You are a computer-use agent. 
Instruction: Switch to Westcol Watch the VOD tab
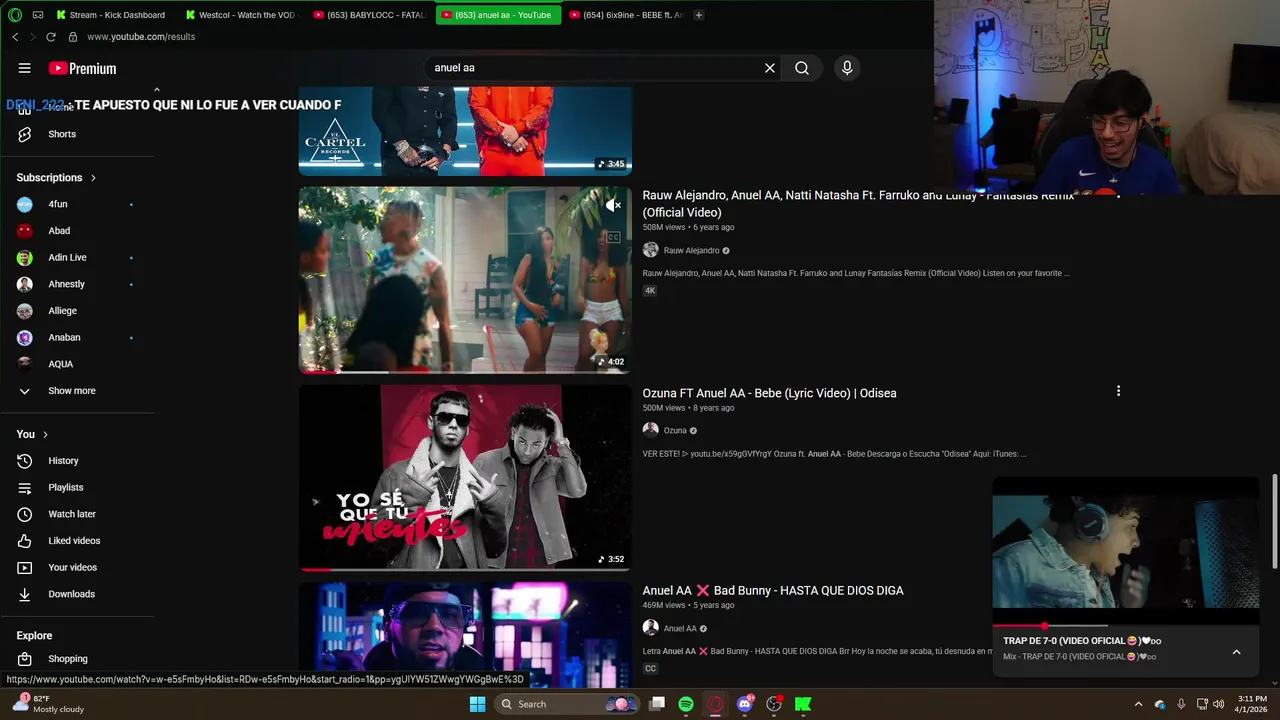[239, 15]
